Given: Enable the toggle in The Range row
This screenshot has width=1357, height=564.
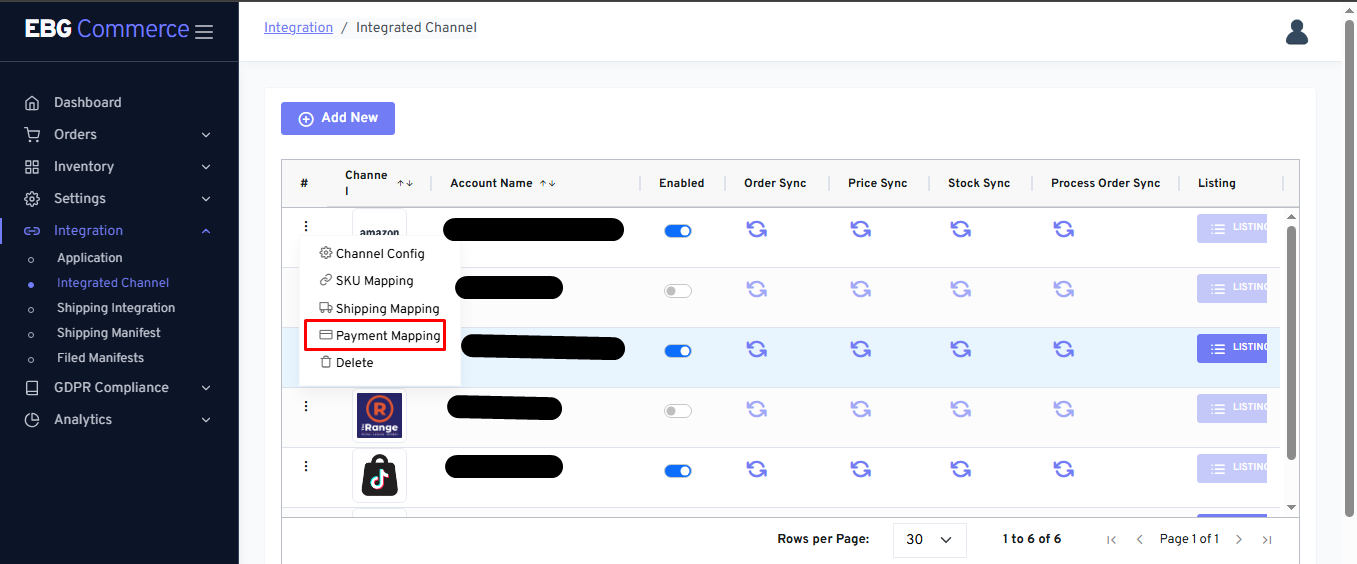Looking at the screenshot, I should point(678,411).
